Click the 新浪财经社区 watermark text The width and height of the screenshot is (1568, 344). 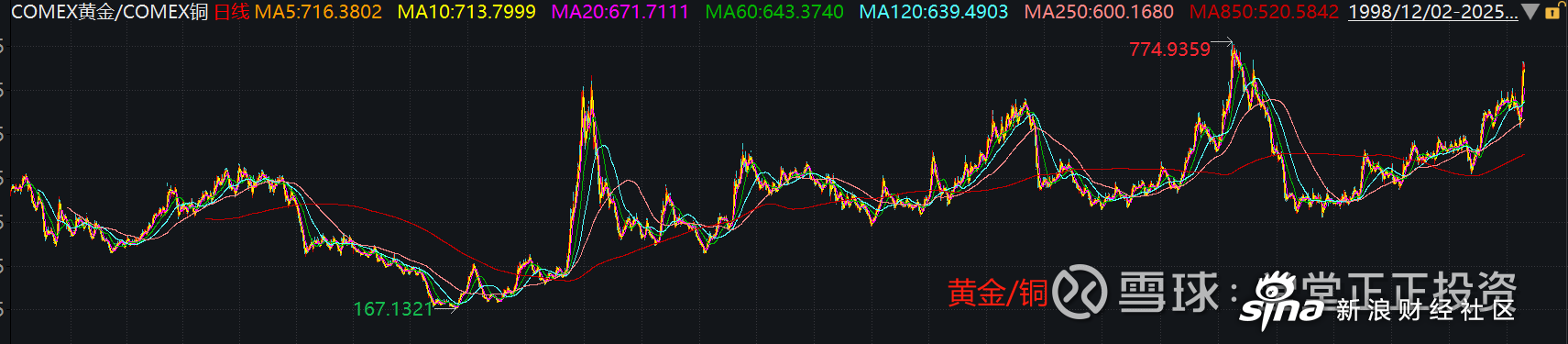pos(1425,310)
